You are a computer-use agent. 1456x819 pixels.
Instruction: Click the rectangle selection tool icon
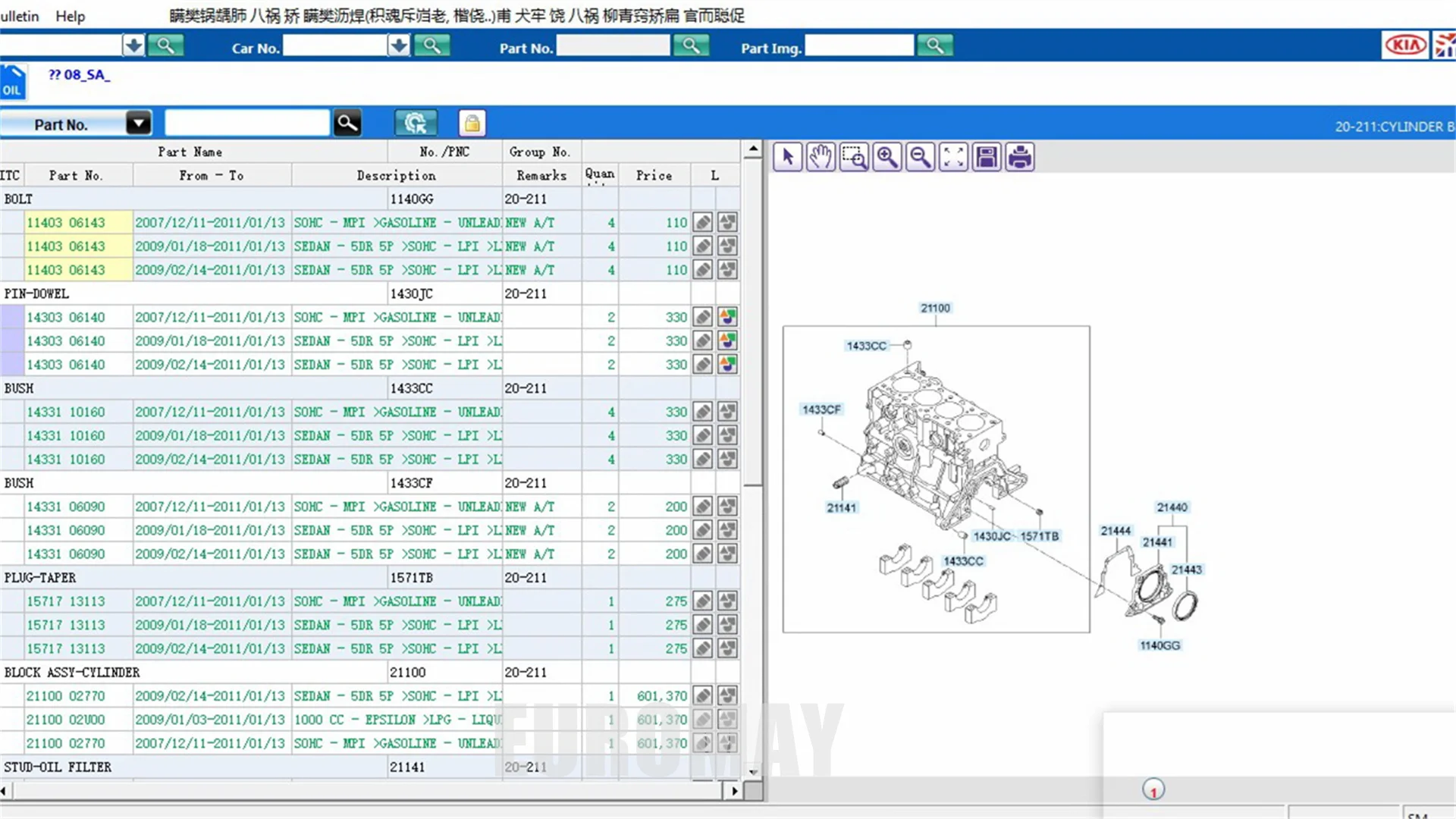point(853,157)
